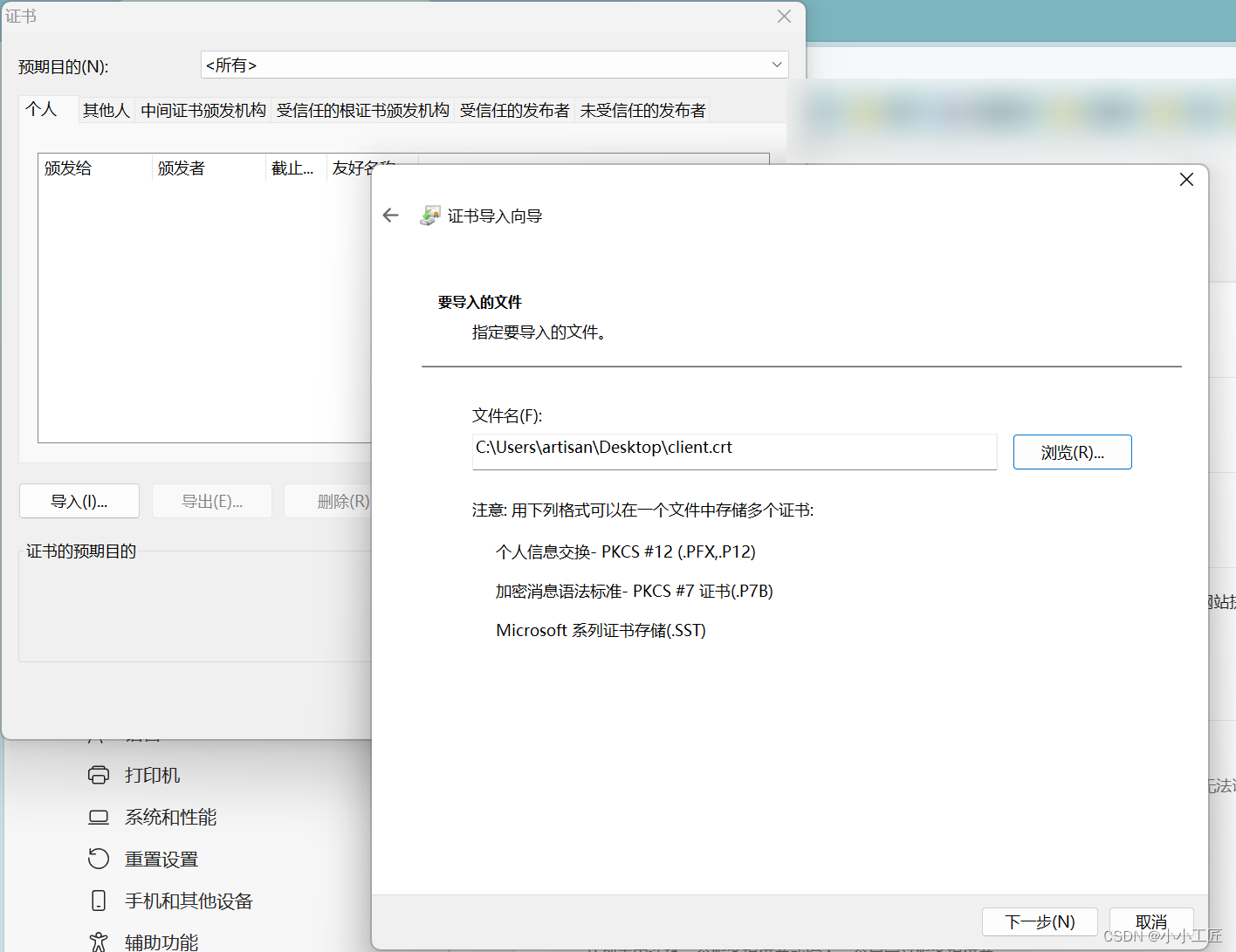Click the 导入(I)... button

[x=79, y=501]
